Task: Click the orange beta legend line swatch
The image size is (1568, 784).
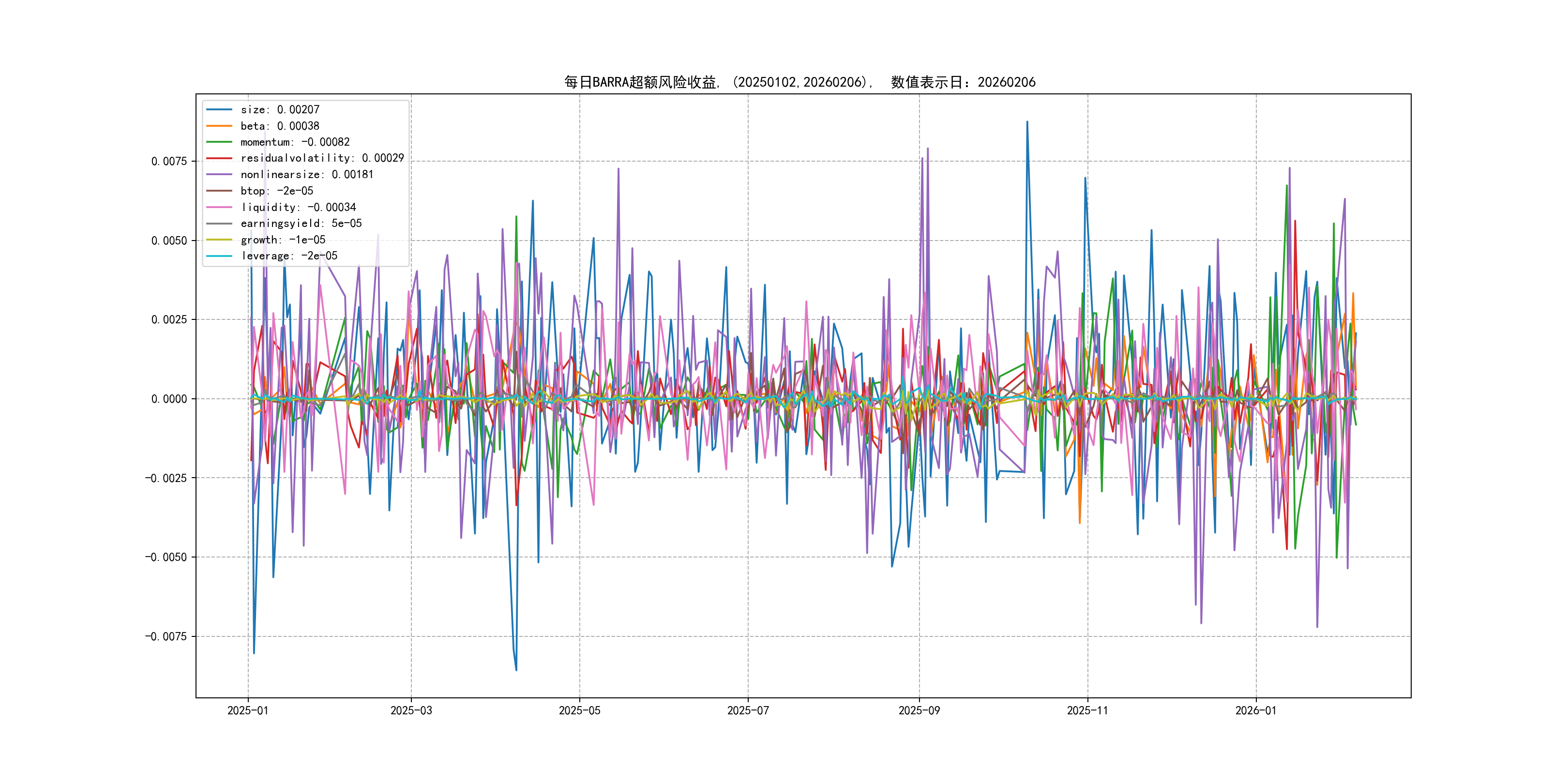Action: point(219,126)
